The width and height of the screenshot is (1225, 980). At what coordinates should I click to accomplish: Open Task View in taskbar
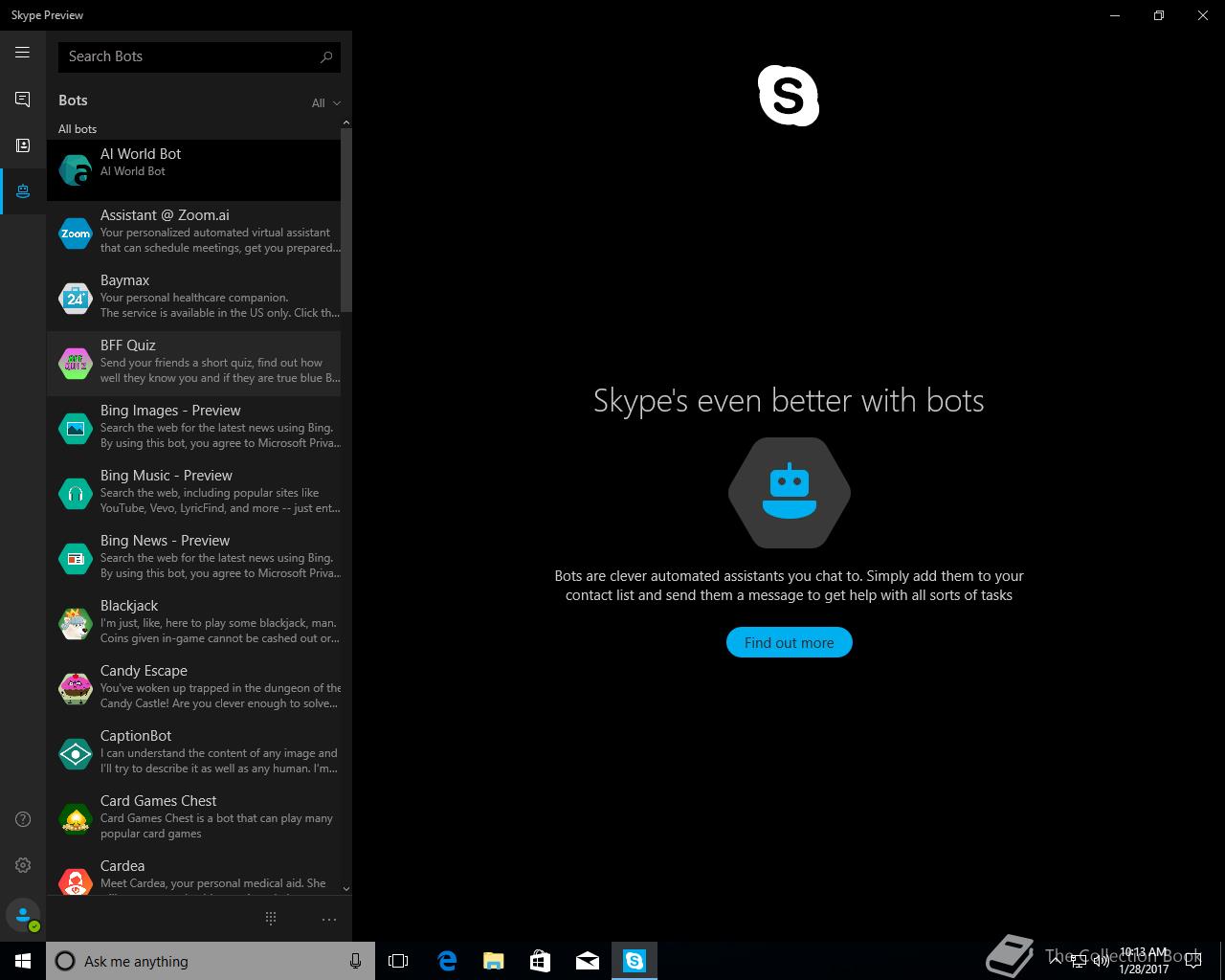click(x=398, y=961)
